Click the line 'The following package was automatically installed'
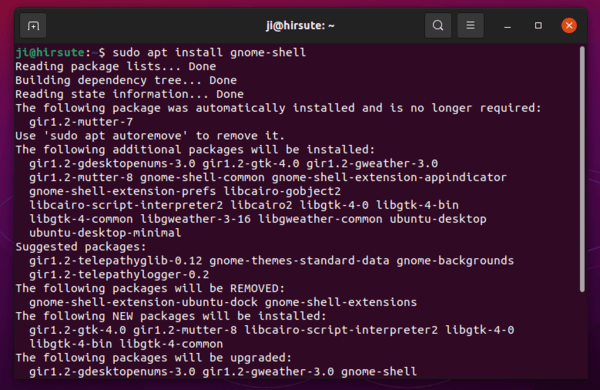The height and width of the screenshot is (390, 600). (x=185, y=108)
